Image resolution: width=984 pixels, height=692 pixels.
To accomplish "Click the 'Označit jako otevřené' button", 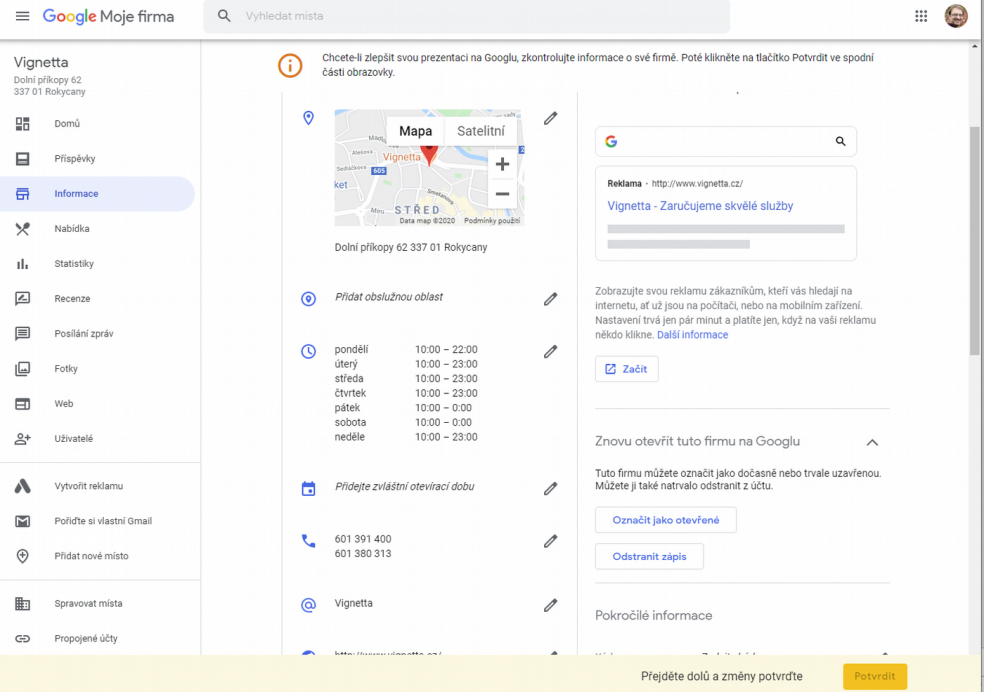I will coord(666,520).
